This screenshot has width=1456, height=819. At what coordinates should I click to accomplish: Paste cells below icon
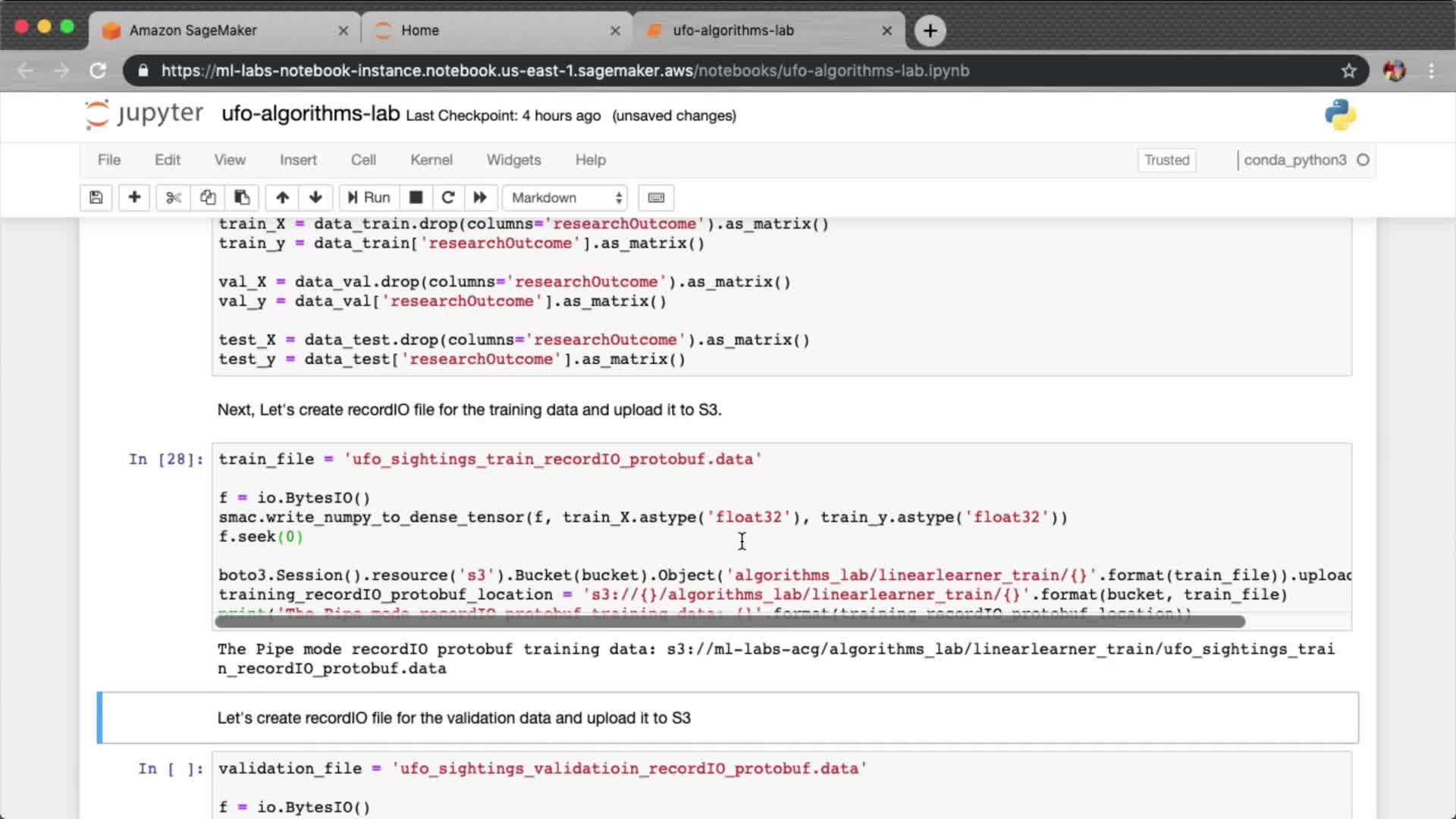tap(242, 198)
